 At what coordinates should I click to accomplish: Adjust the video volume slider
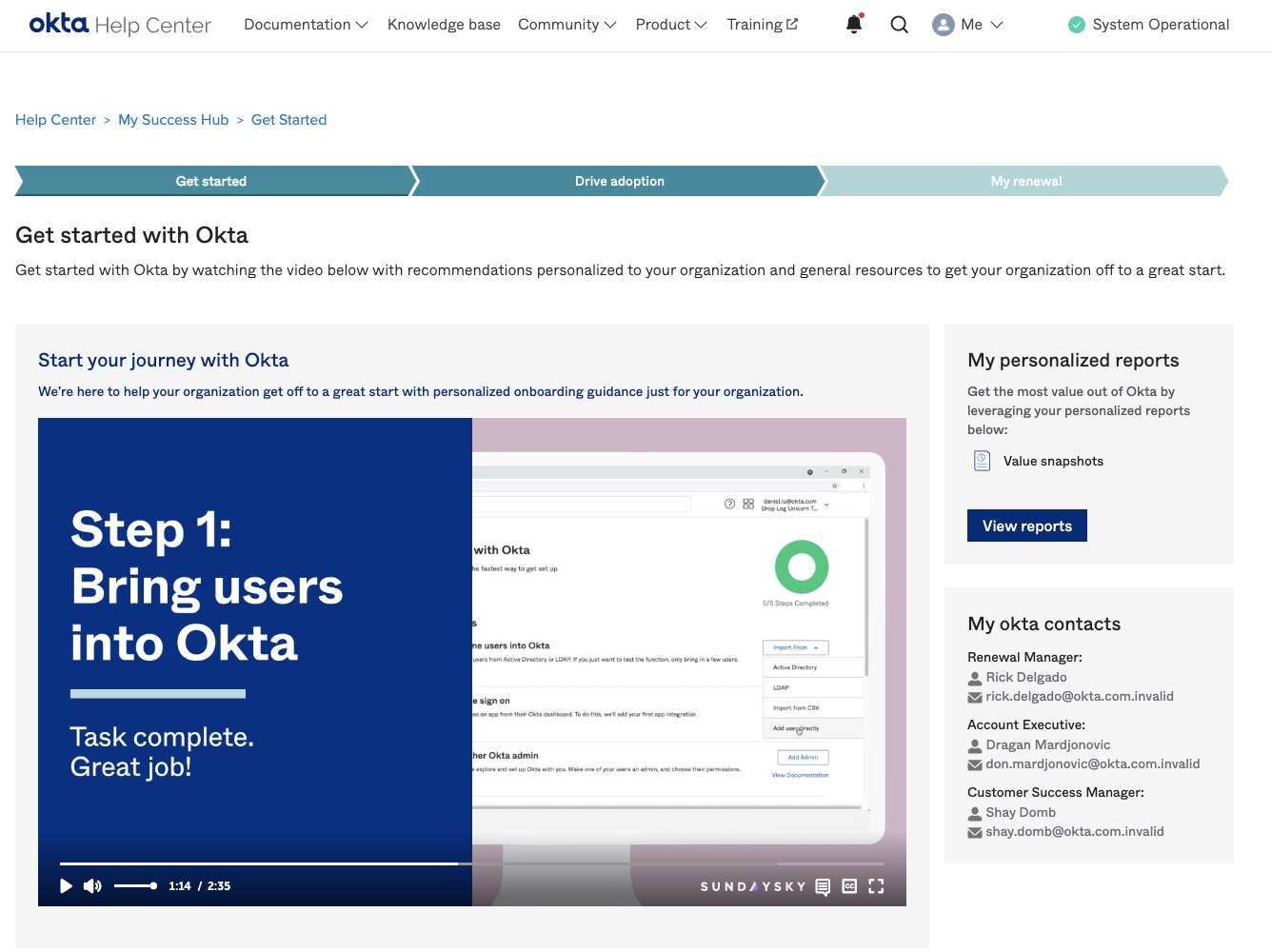(134, 886)
